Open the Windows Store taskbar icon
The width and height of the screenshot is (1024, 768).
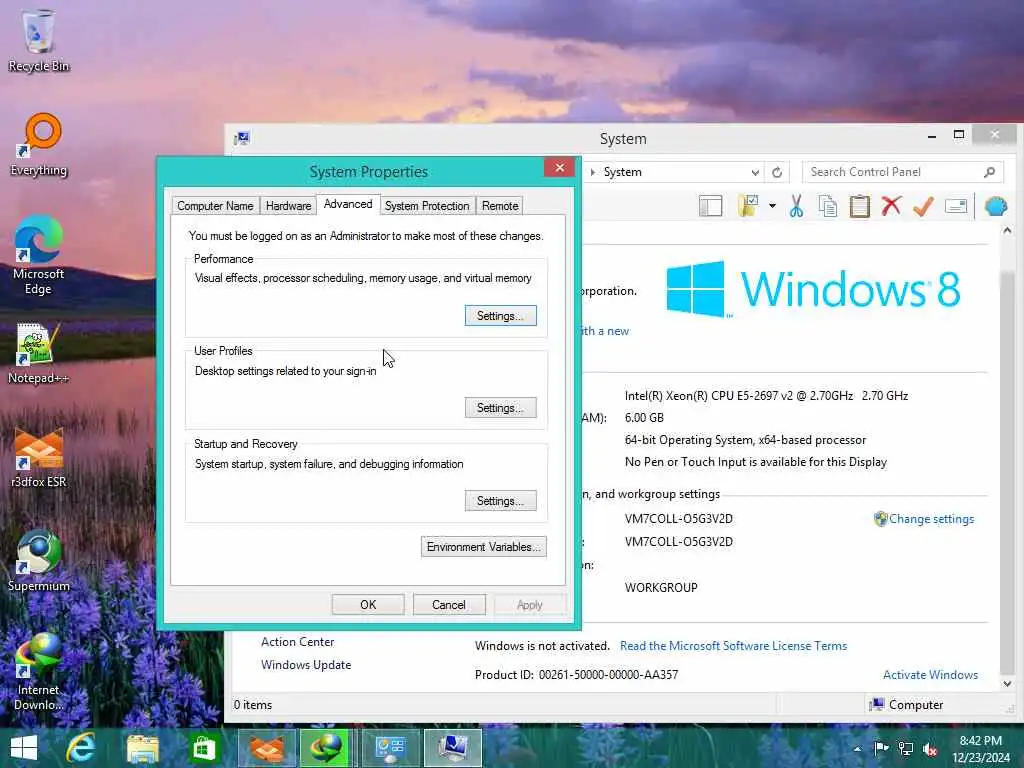pyautogui.click(x=203, y=748)
